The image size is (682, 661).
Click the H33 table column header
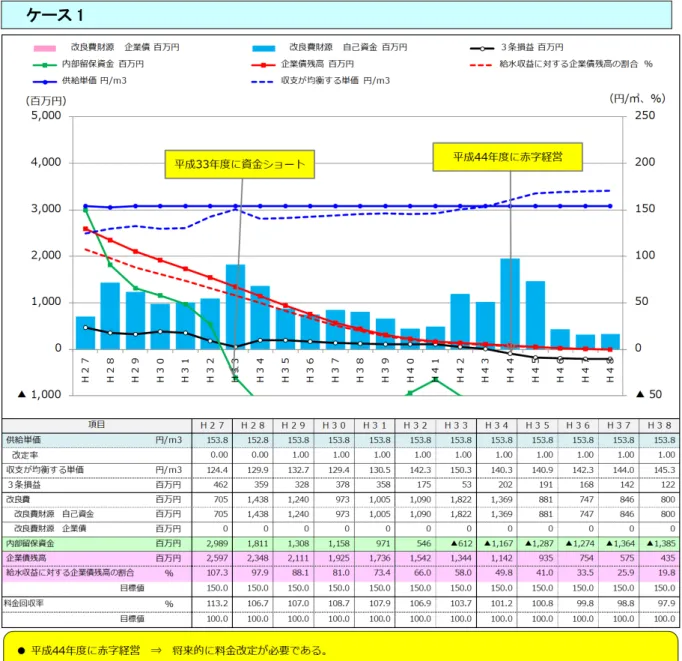456,425
